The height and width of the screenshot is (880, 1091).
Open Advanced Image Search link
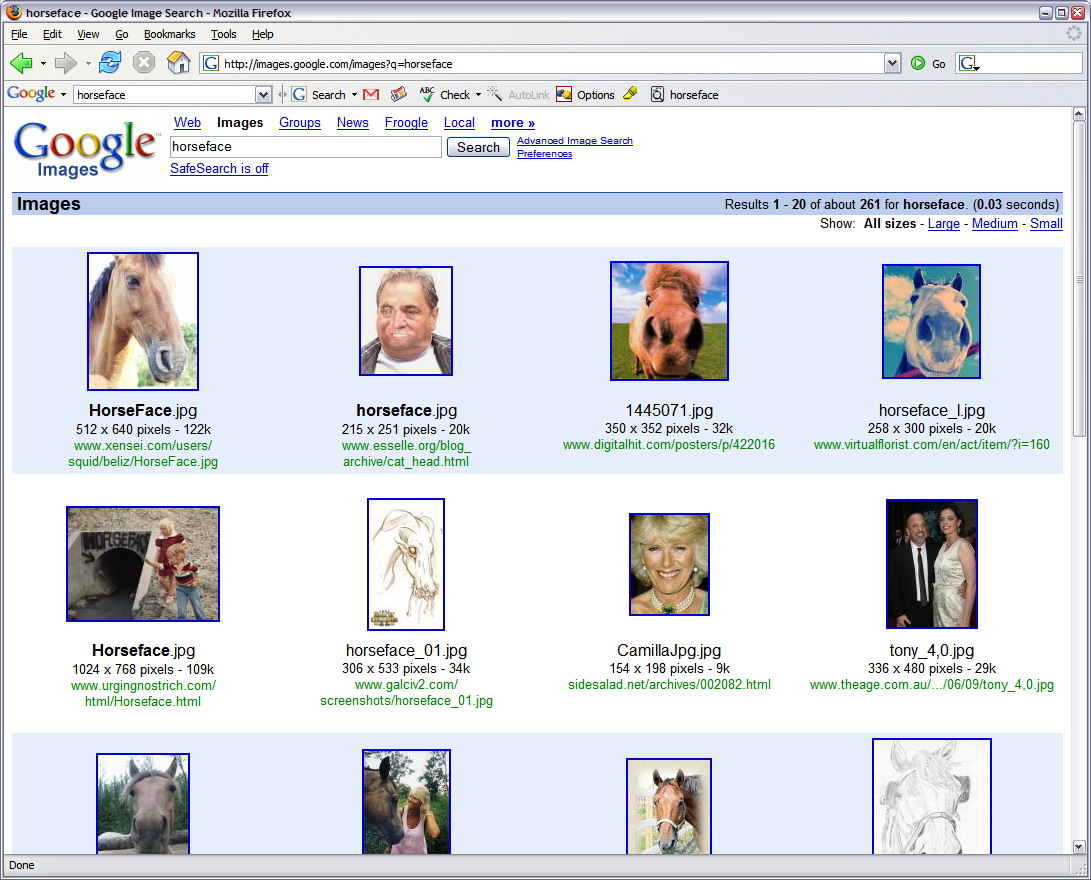click(x=575, y=141)
